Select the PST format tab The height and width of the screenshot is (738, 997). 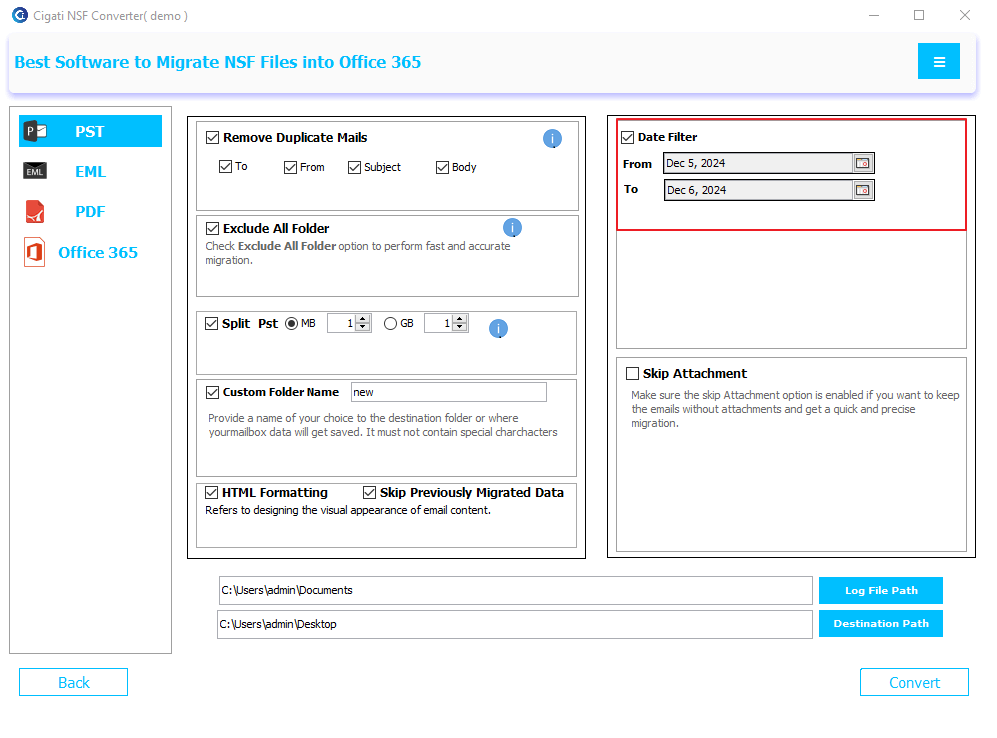click(x=90, y=131)
